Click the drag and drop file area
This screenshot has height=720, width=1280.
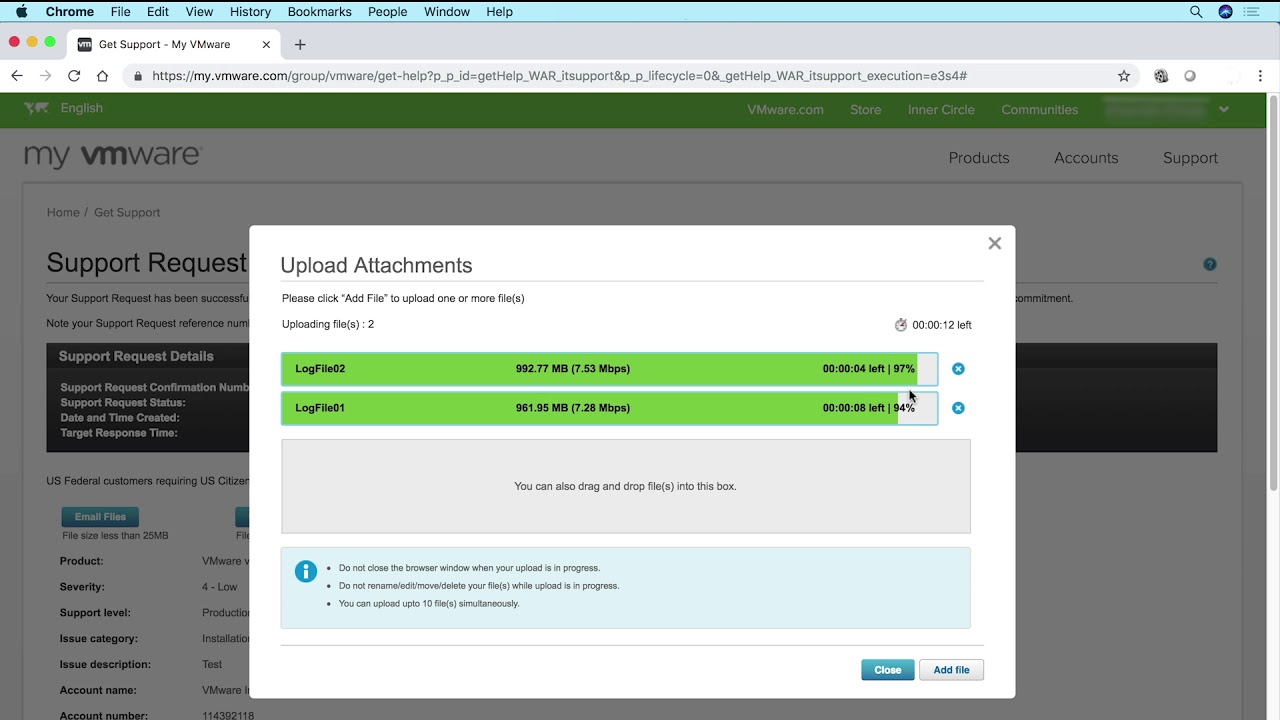point(625,486)
